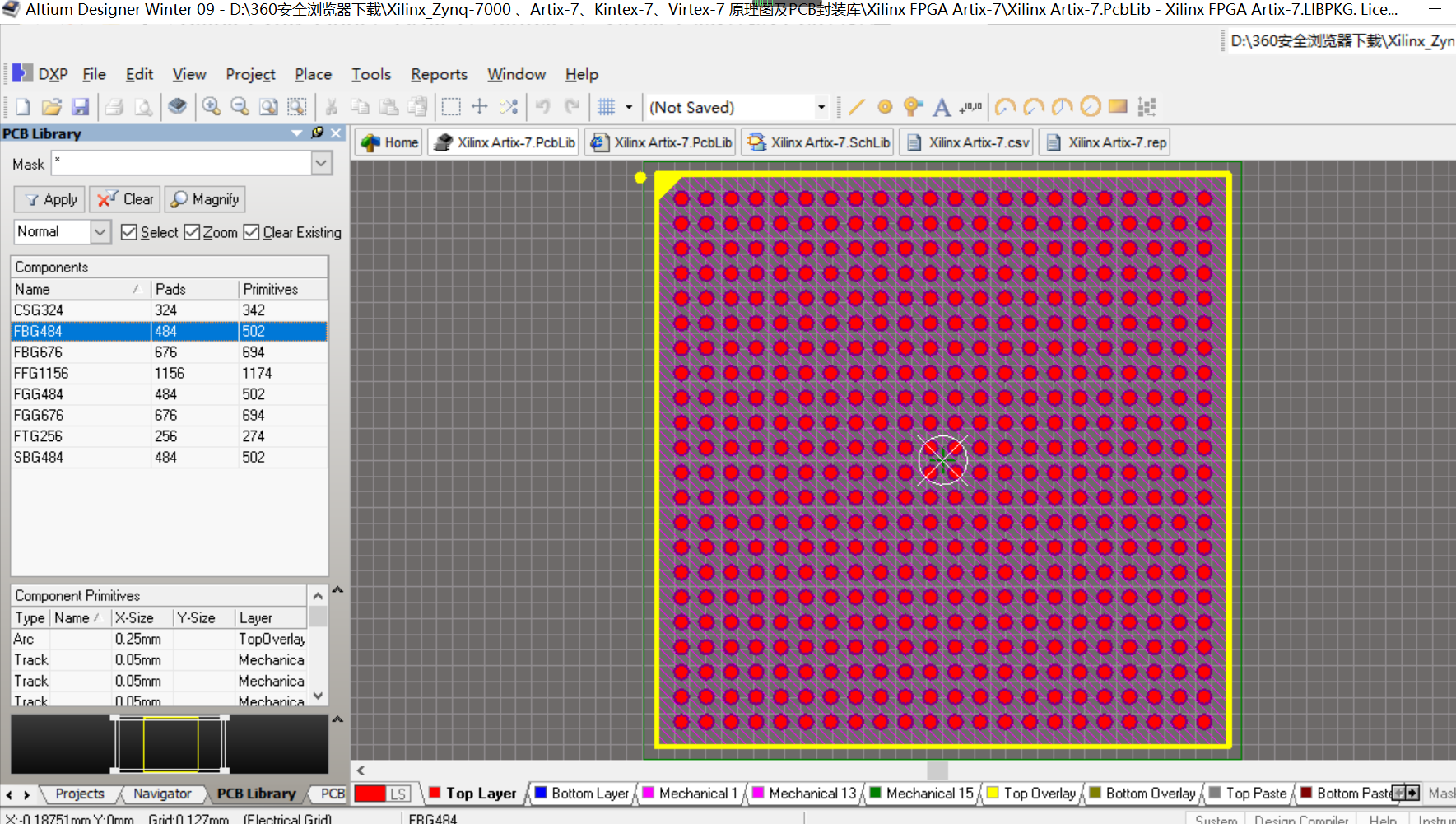The height and width of the screenshot is (824, 1456).
Task: Toggle the Select checkbox
Action: (x=128, y=232)
